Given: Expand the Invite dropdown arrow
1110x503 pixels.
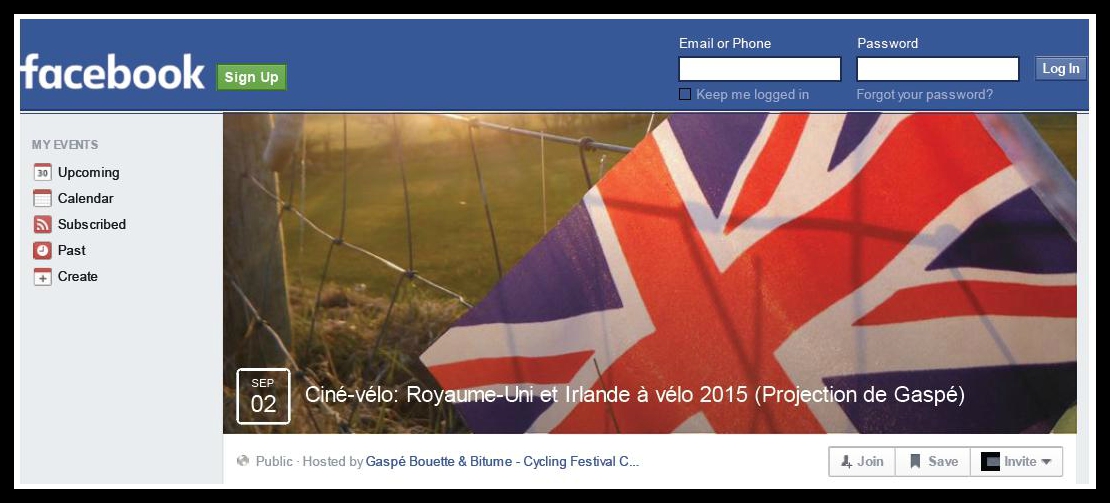Looking at the screenshot, I should pyautogui.click(x=1046, y=462).
